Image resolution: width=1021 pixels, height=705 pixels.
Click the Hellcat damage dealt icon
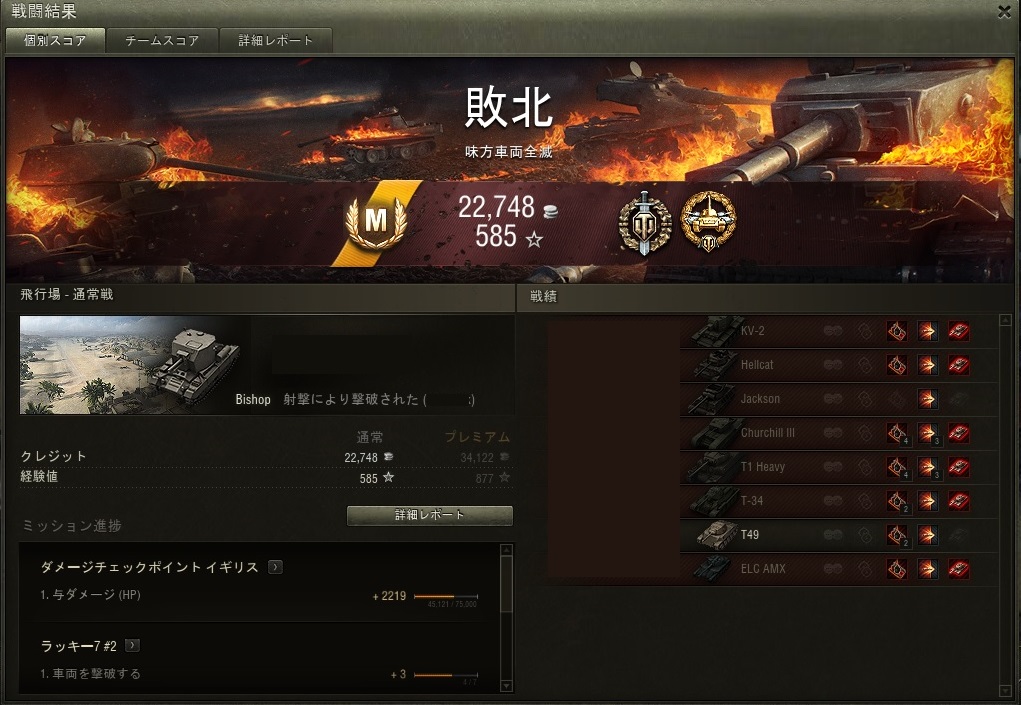point(927,365)
